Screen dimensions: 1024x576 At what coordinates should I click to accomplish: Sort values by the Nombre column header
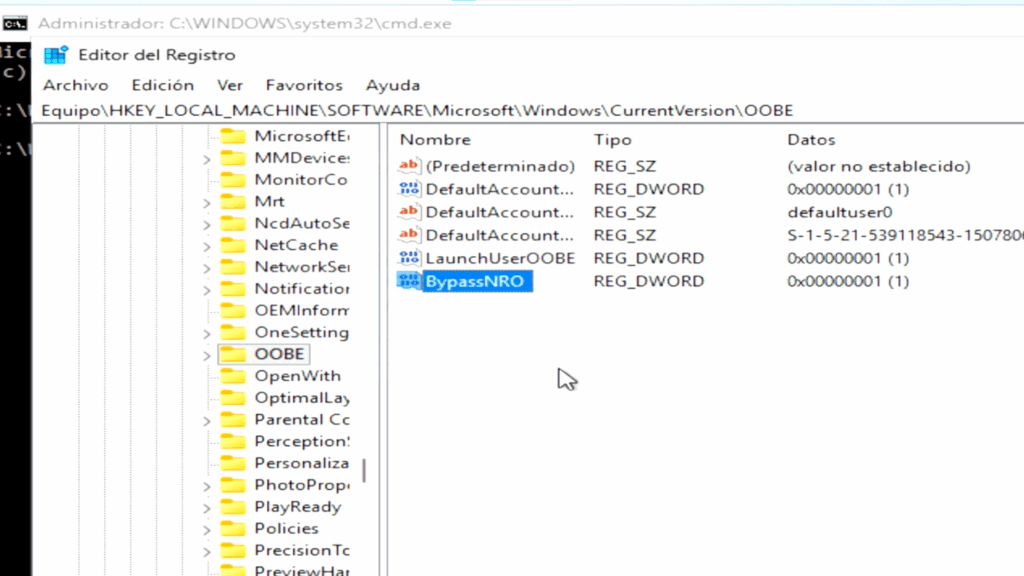pyautogui.click(x=435, y=140)
